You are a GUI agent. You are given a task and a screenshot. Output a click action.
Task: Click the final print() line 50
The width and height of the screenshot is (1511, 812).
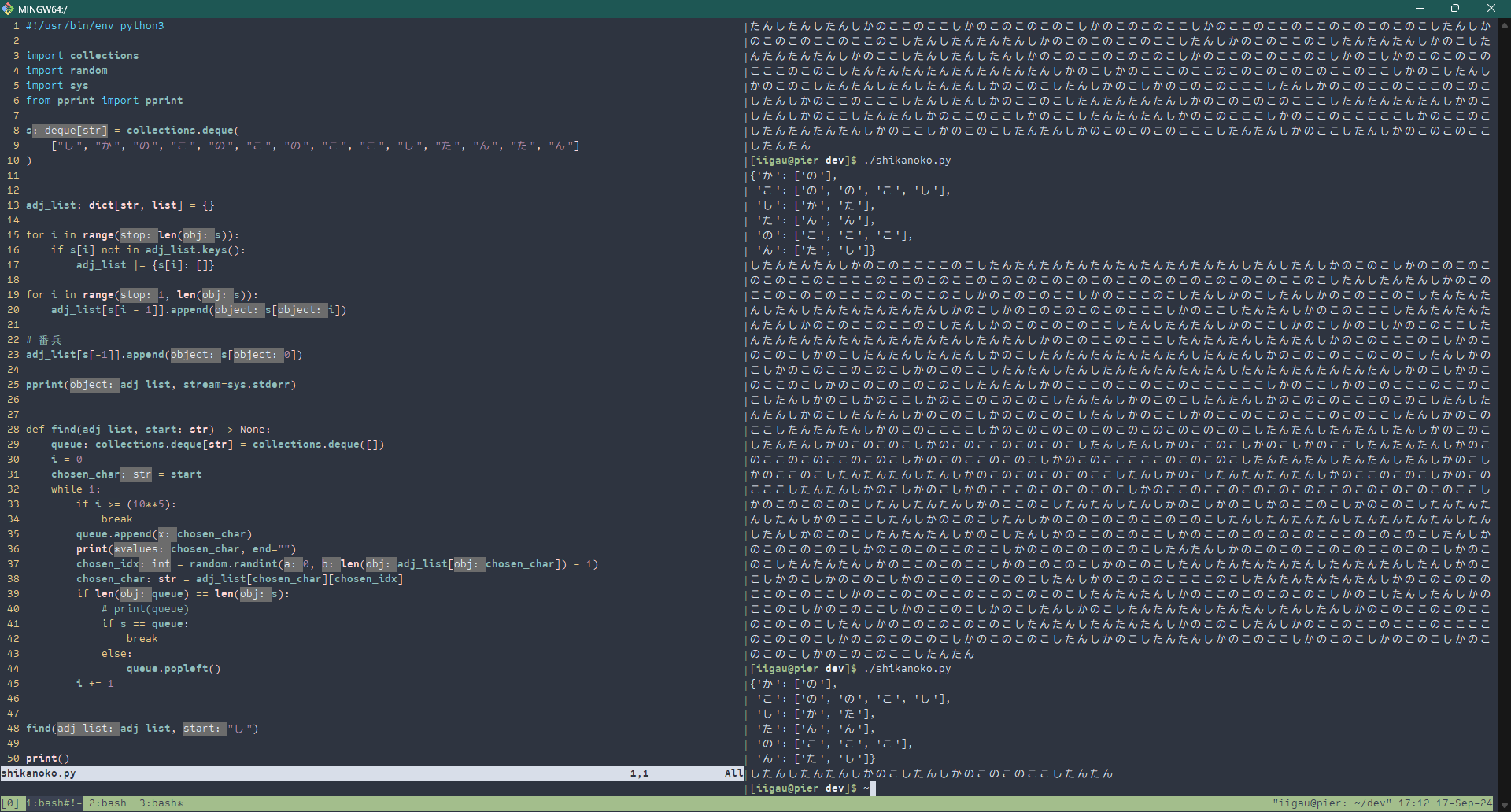[47, 758]
